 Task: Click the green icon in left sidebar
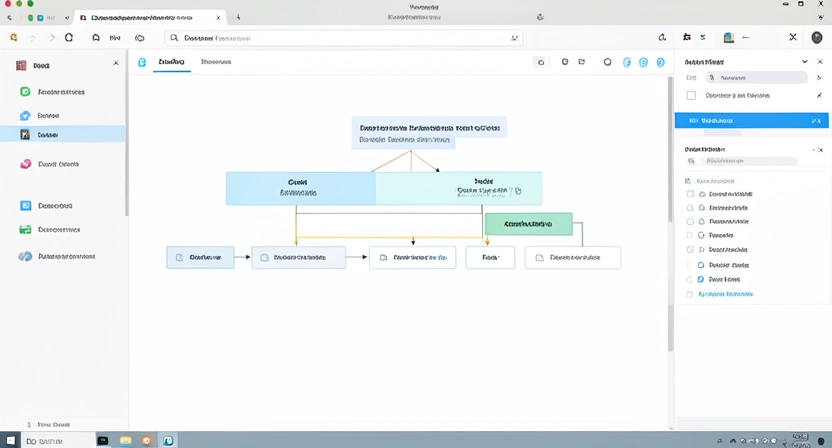25,92
